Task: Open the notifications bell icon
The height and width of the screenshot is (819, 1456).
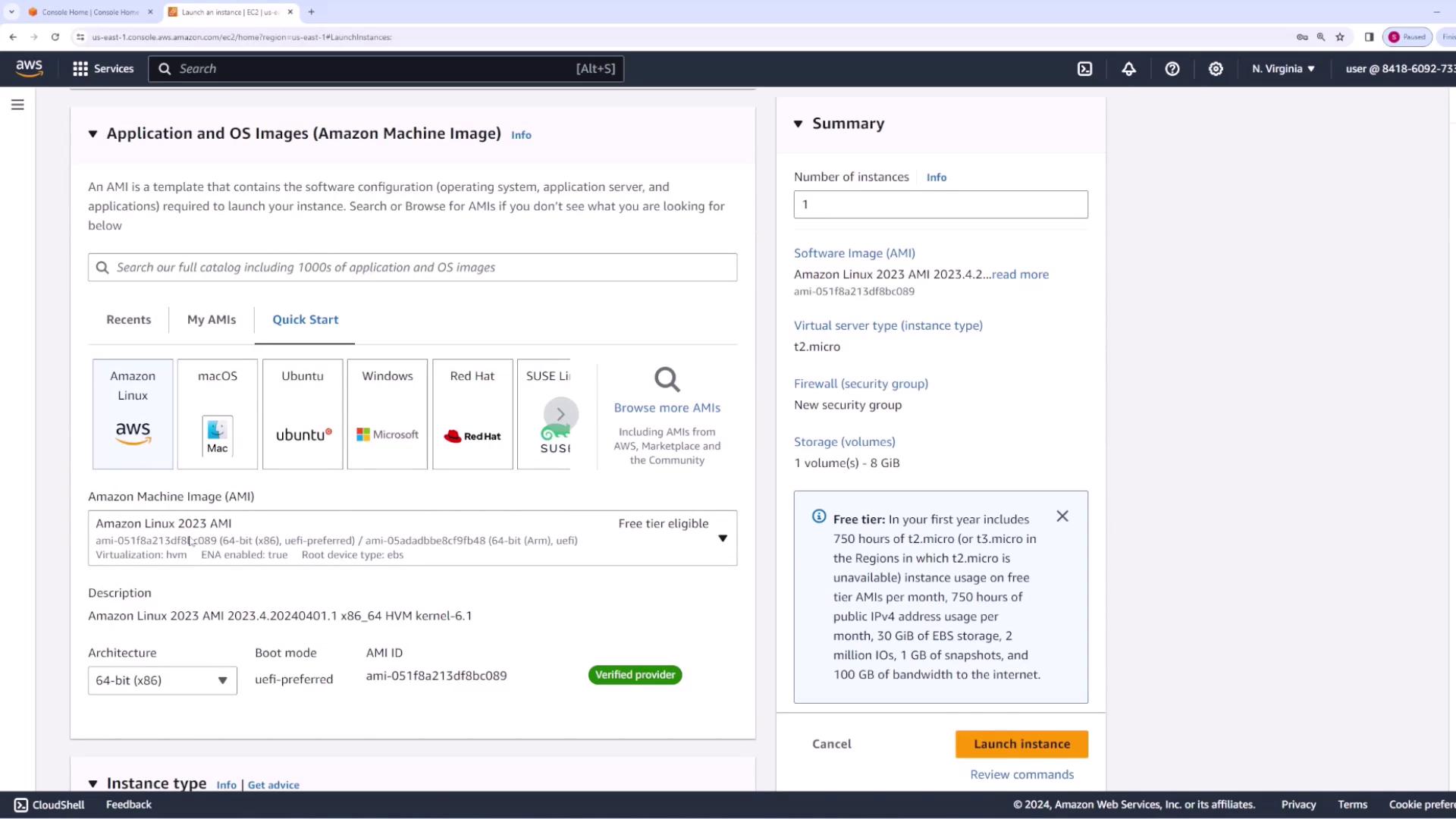Action: click(1128, 69)
